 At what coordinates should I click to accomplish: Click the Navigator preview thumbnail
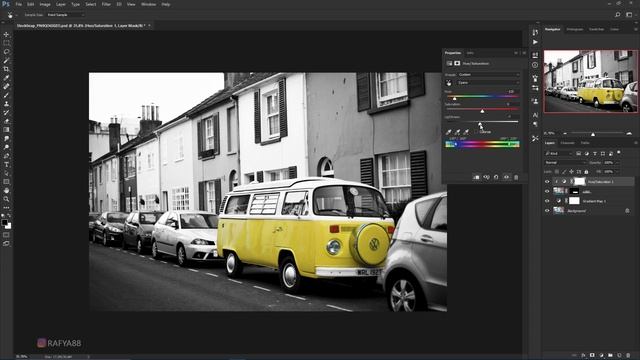click(x=590, y=81)
